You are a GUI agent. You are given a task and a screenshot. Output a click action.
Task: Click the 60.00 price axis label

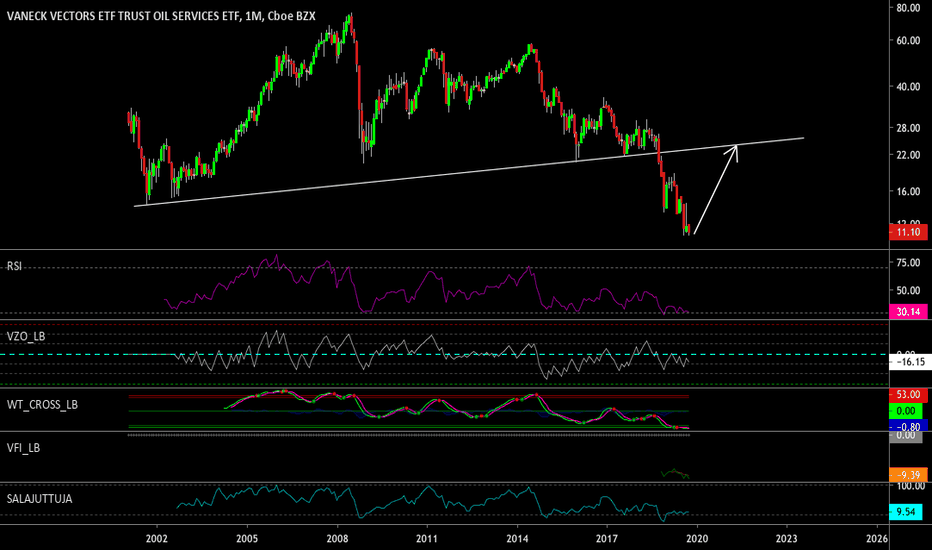(908, 40)
